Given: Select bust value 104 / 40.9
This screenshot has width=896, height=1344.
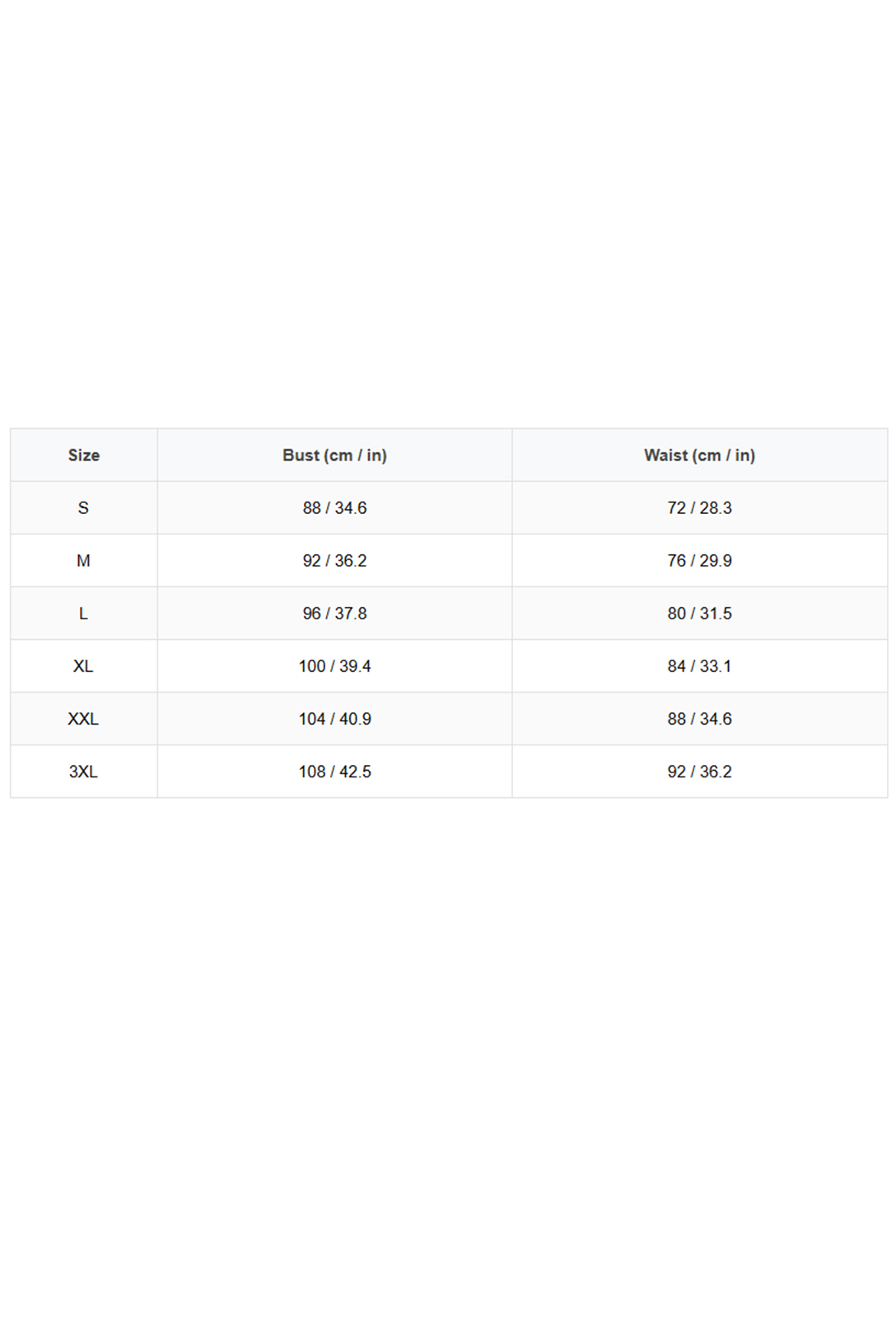Looking at the screenshot, I should pos(334,719).
